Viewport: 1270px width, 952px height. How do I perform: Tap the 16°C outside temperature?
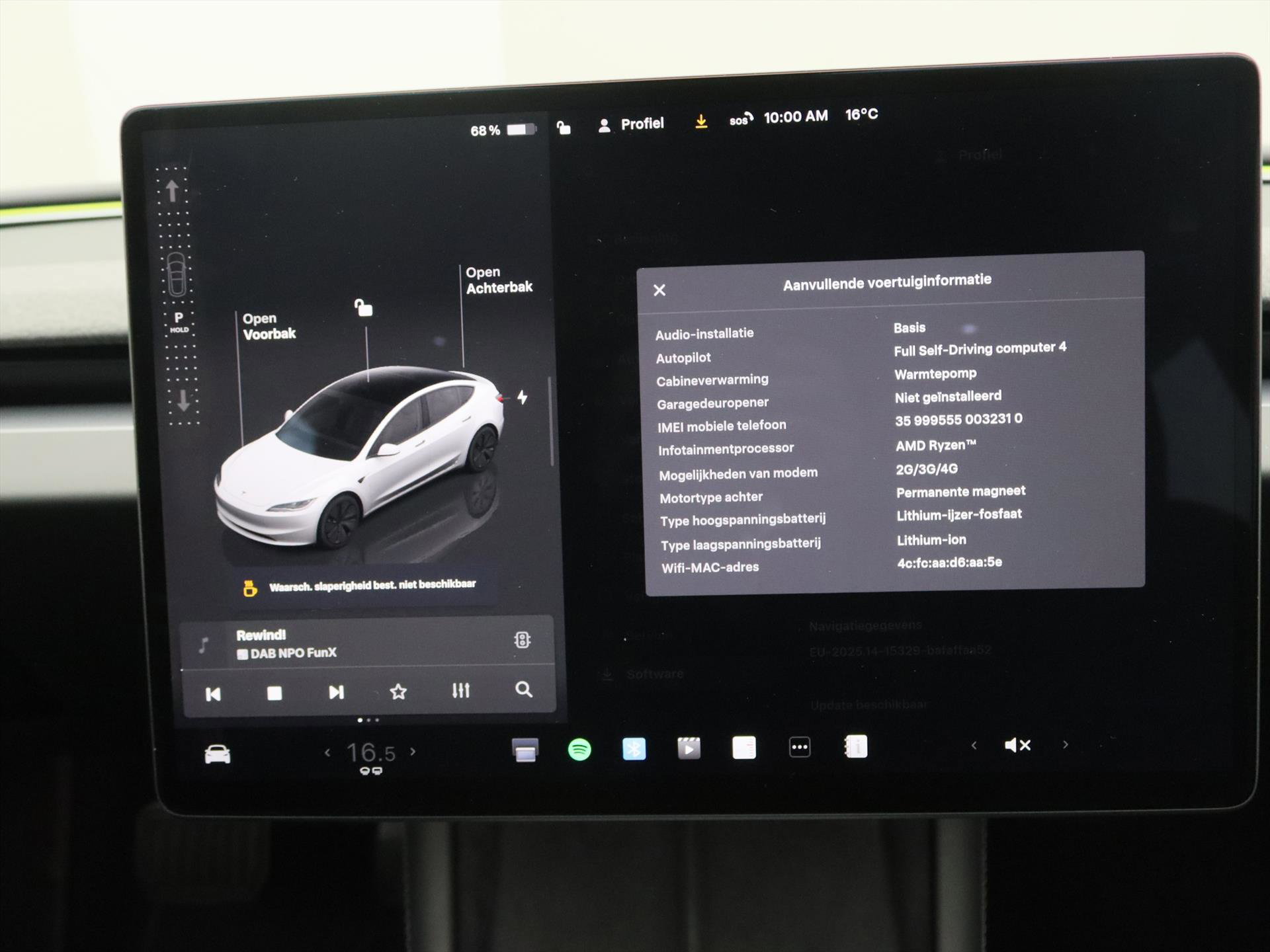point(862,114)
